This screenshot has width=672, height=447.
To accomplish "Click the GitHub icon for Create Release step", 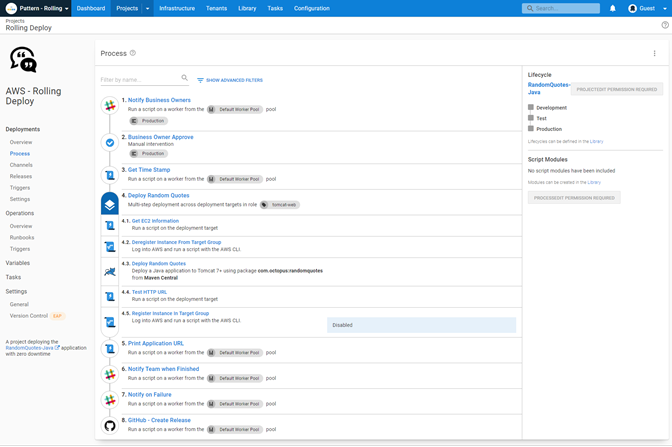I will 110,426.
